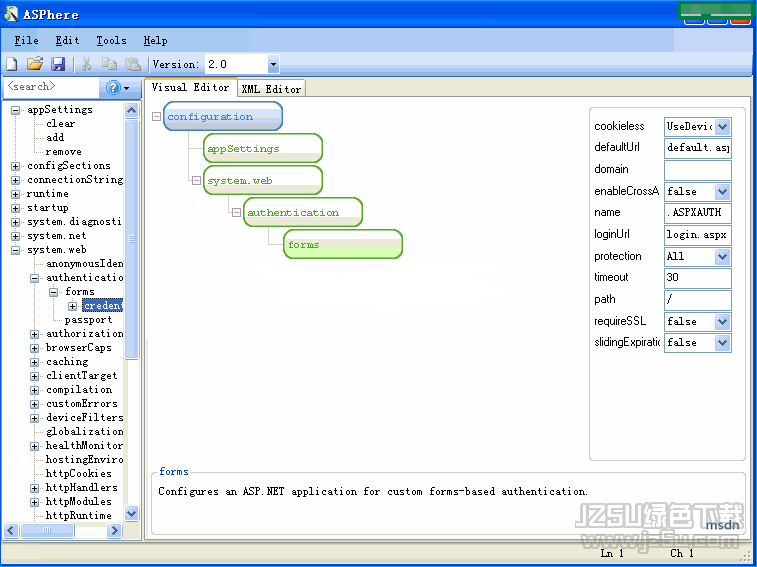
Task: Click the domain input field
Action: 698,170
